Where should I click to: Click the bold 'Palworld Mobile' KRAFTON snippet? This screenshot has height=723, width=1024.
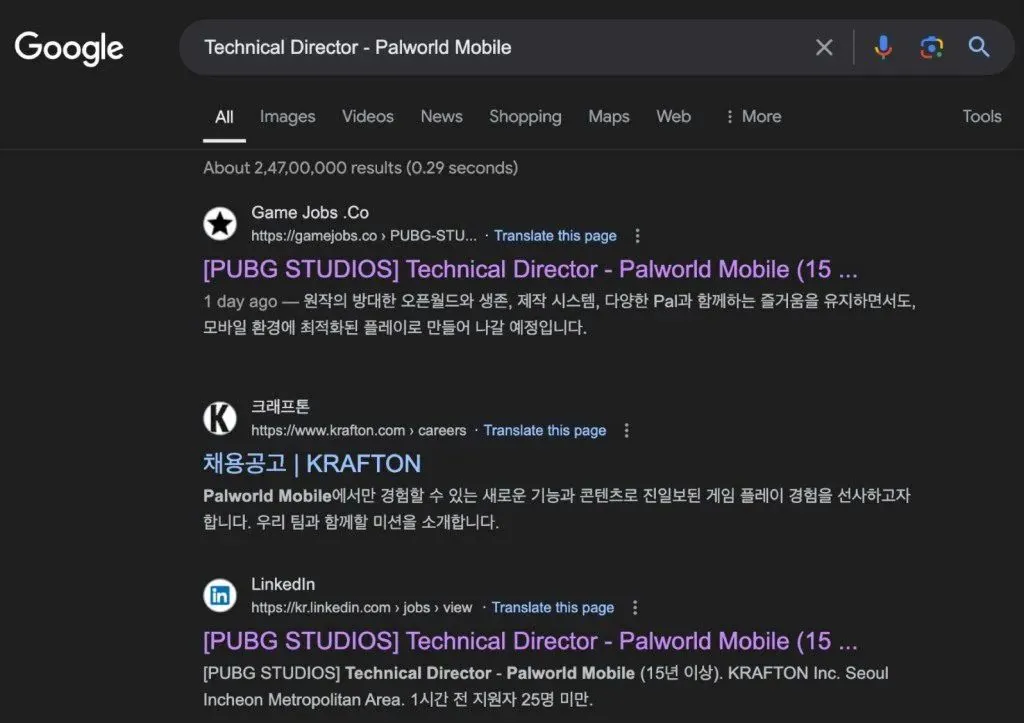[267, 496]
